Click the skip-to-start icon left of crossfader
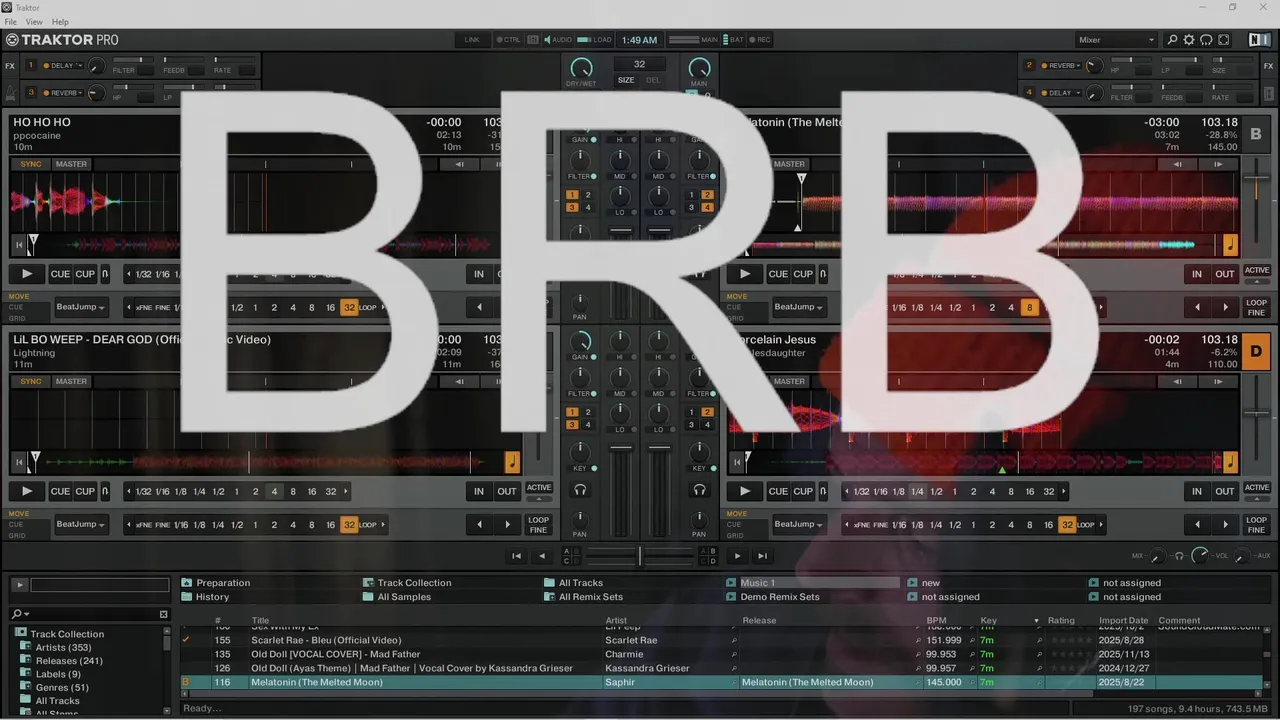Screen dimensions: 1280x720 (516, 556)
